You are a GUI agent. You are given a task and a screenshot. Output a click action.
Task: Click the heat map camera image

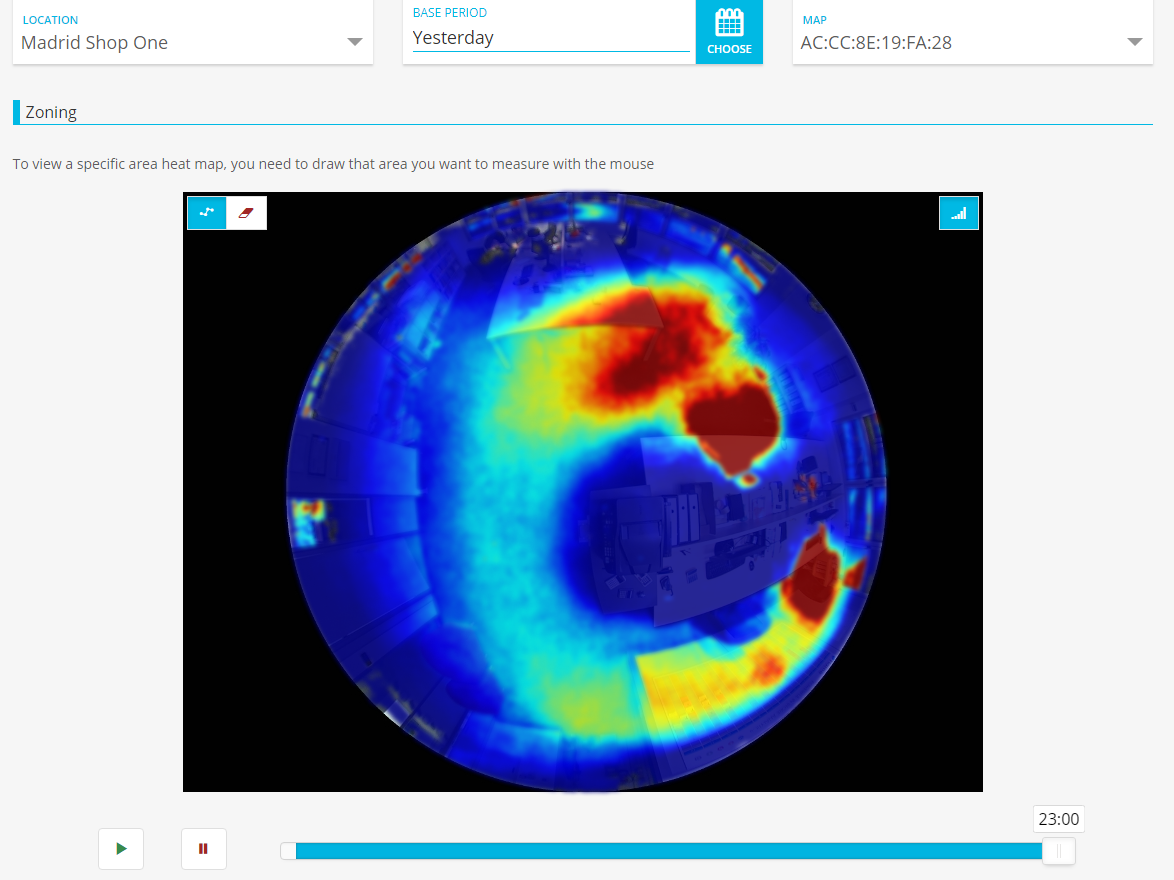(x=583, y=492)
